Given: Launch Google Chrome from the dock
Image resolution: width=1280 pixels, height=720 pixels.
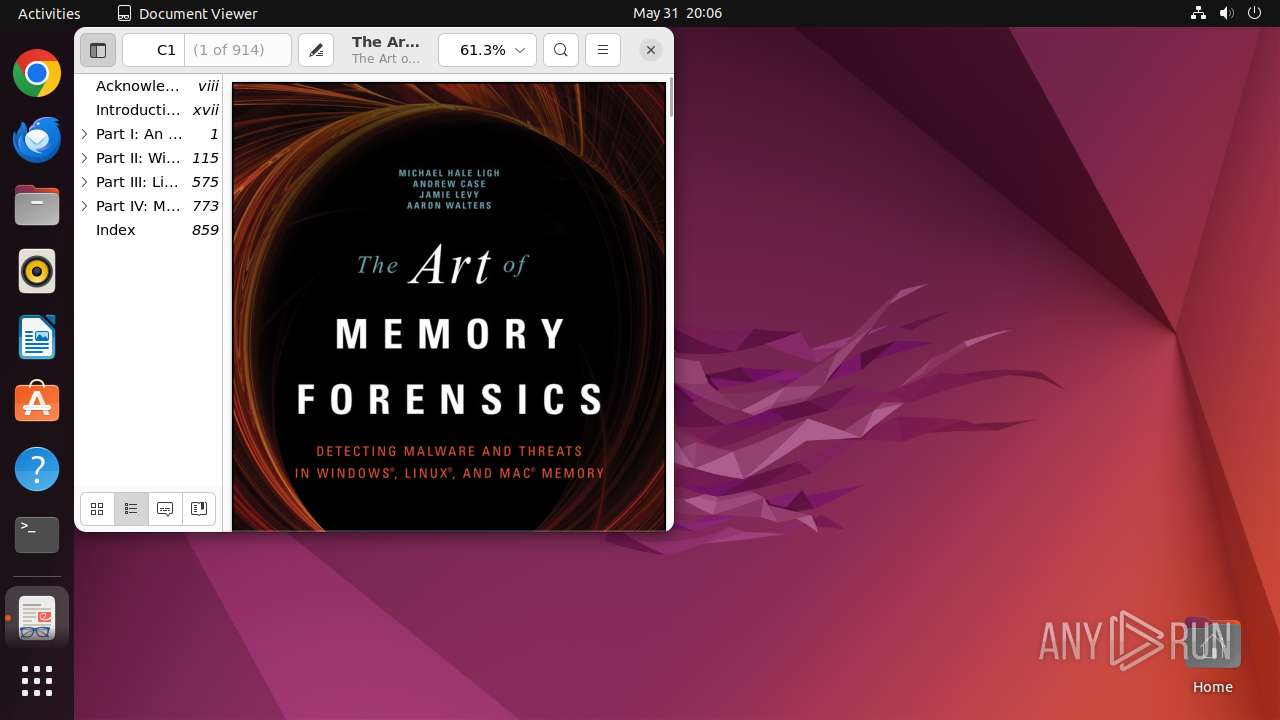Looking at the screenshot, I should pos(37,73).
